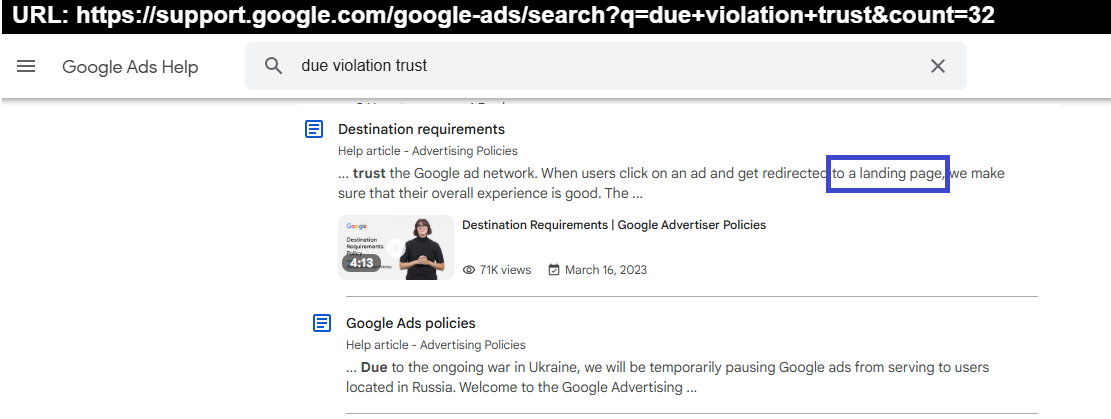Image resolution: width=1111 pixels, height=419 pixels.
Task: Click the Google Ads Help title
Action: point(130,67)
